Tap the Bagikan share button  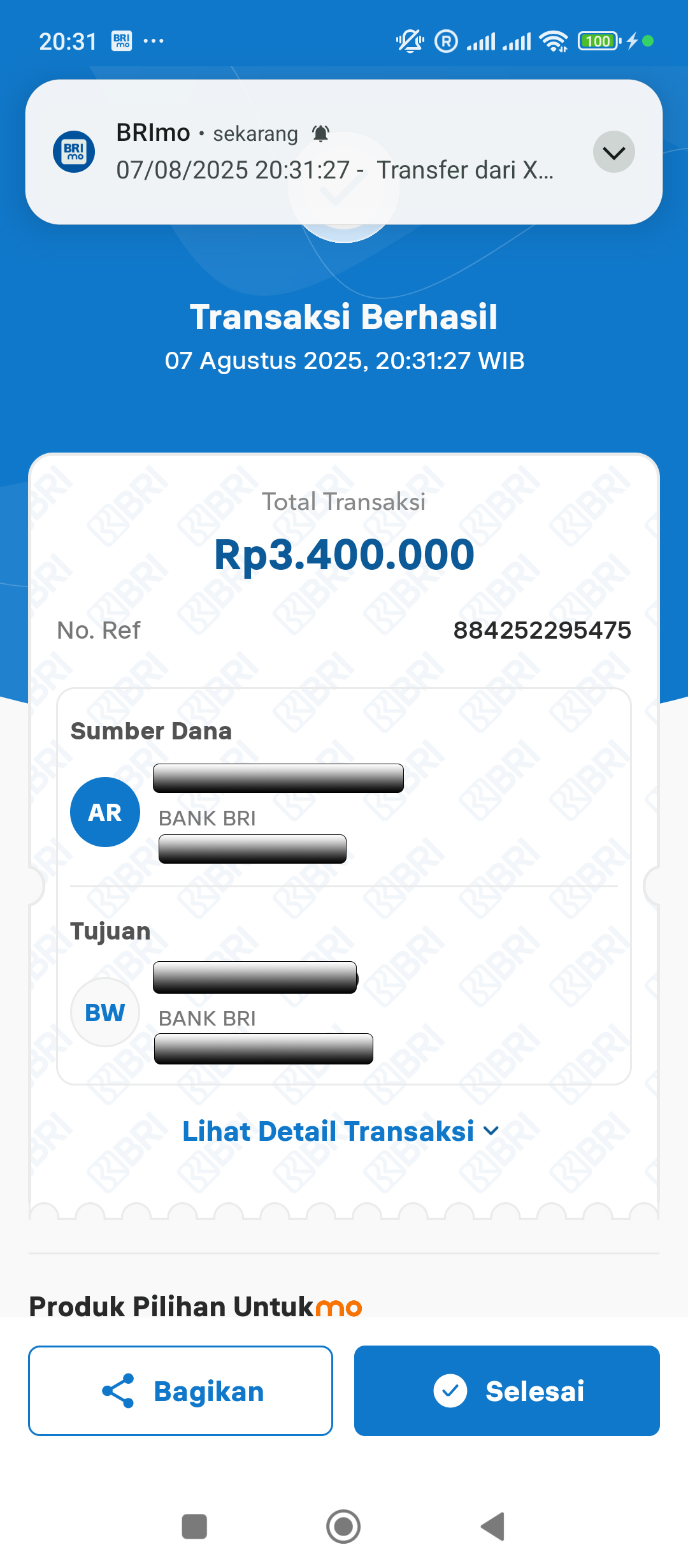pos(180,1391)
